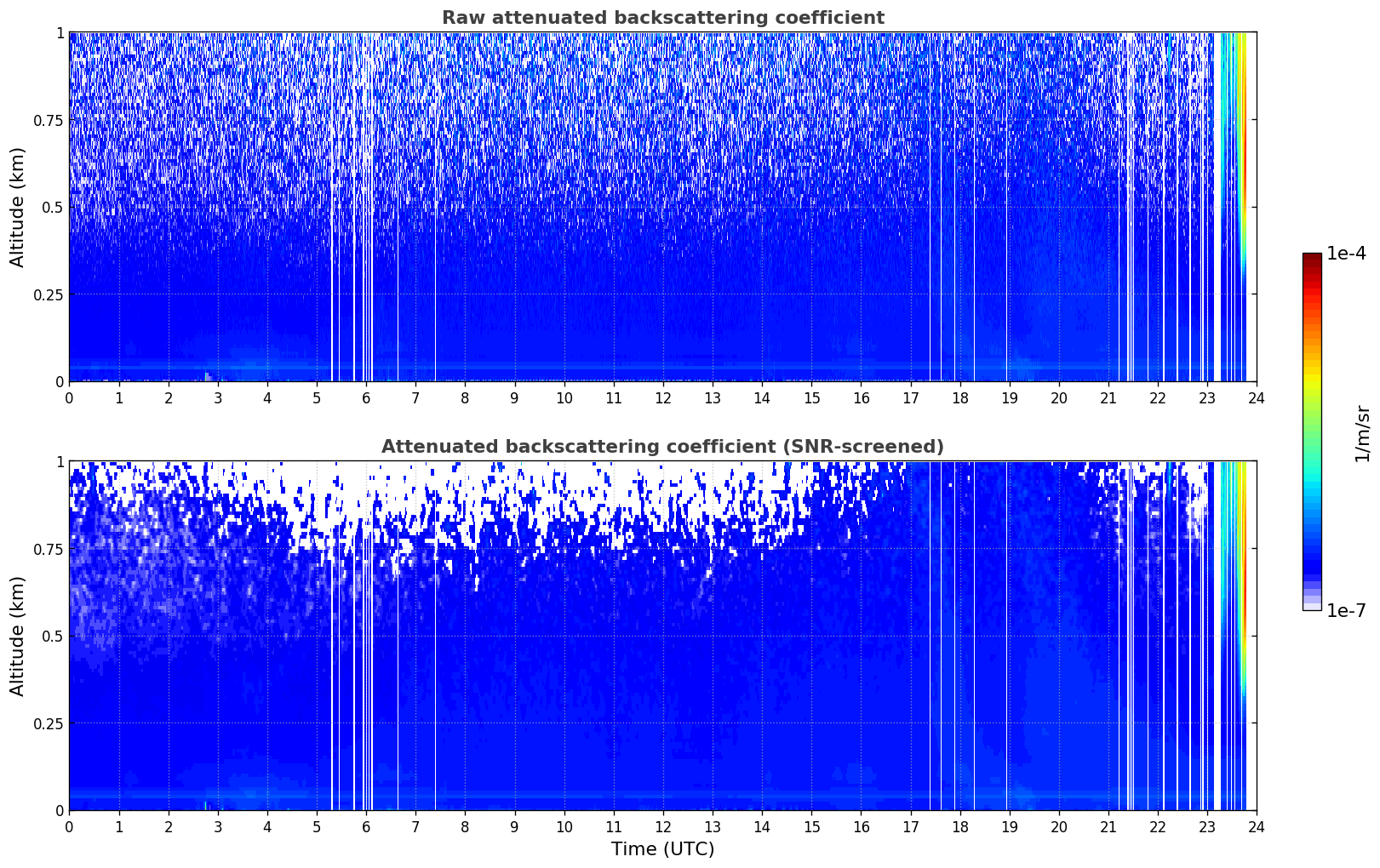Click the "6" time tick under the SNR-screened plot
Viewport: 1380px width, 868px height.
(366, 826)
